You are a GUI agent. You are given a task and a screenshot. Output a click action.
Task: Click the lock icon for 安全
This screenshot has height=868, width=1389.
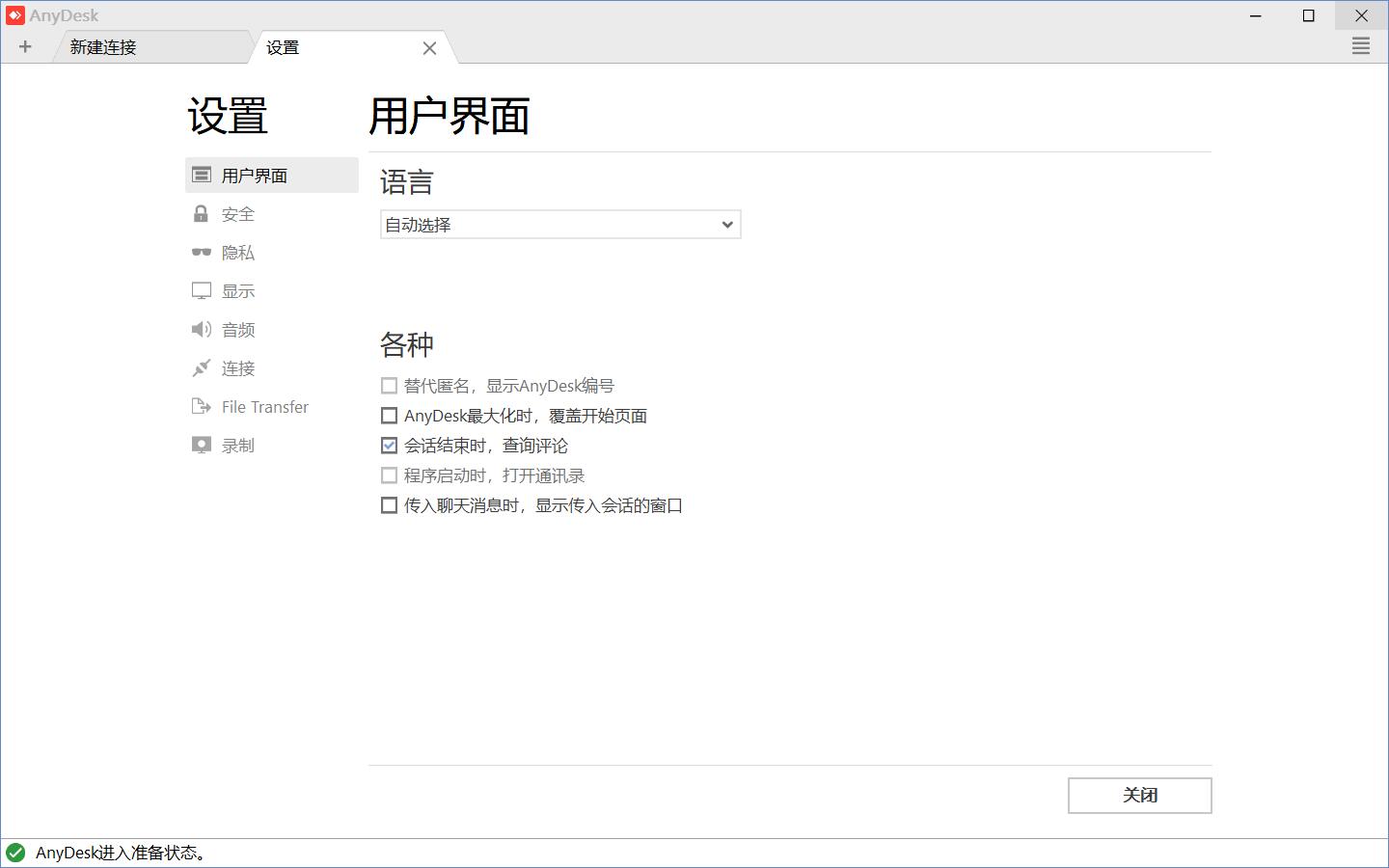pos(201,213)
